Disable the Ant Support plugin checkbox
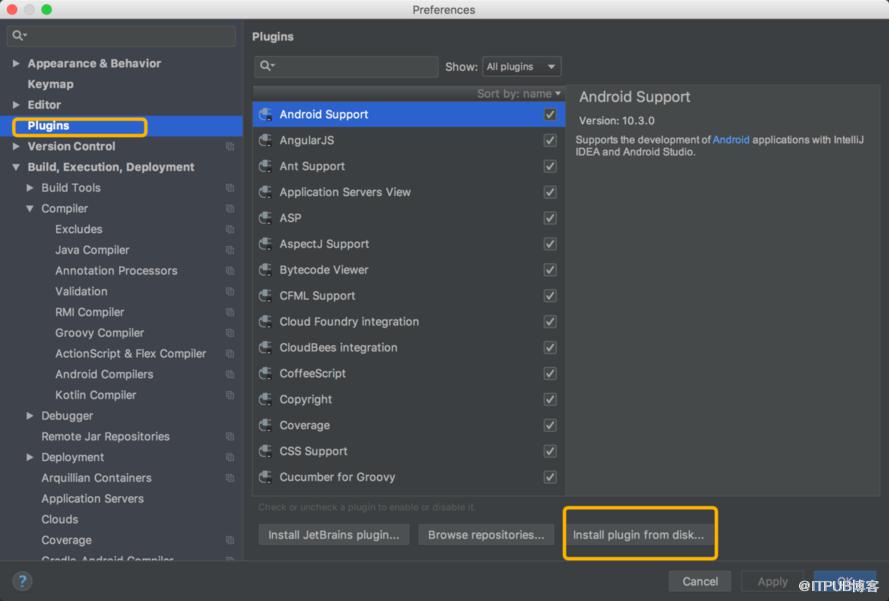The width and height of the screenshot is (889, 601). click(x=550, y=166)
